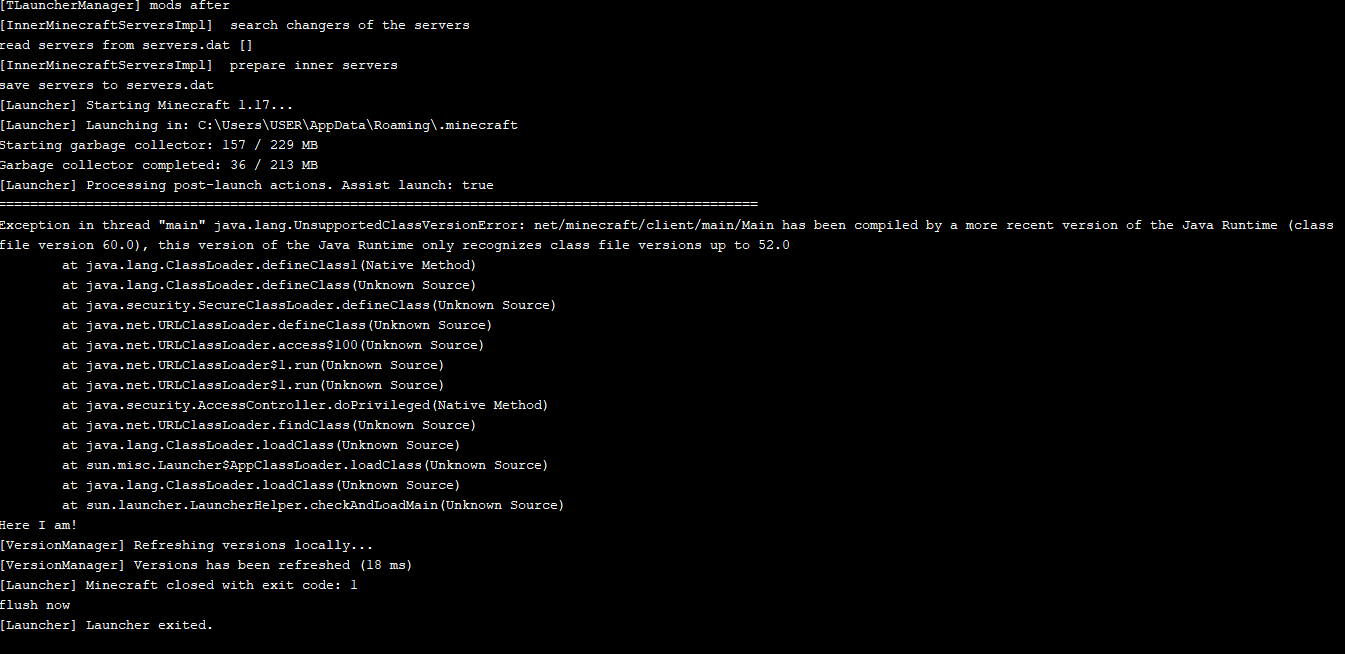The width and height of the screenshot is (1345, 654).
Task: Click the 'Here I am!' log line
Action: 39,525
